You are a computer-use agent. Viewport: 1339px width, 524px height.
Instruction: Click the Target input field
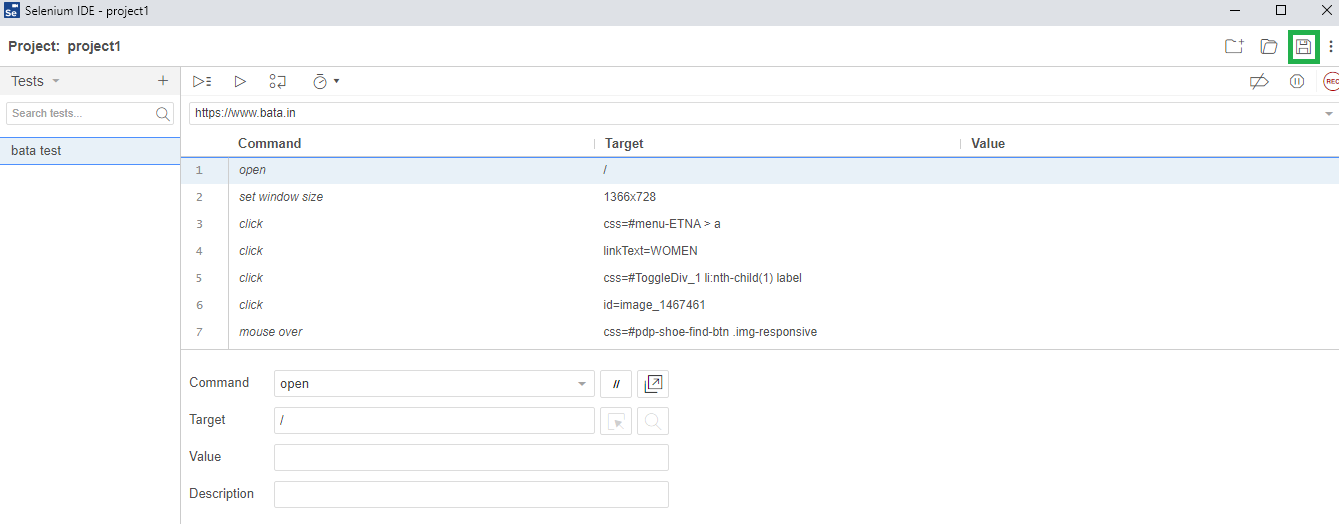point(434,421)
